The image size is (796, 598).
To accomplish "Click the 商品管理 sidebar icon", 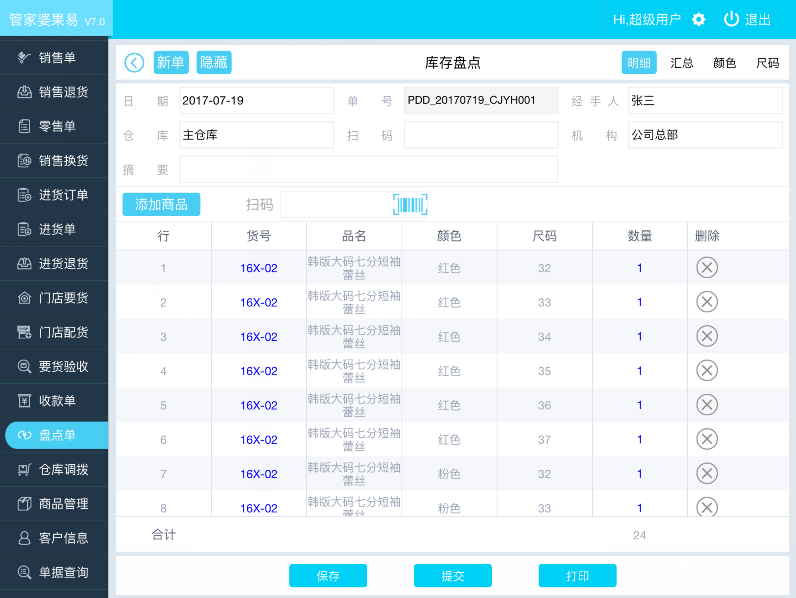I will point(24,504).
